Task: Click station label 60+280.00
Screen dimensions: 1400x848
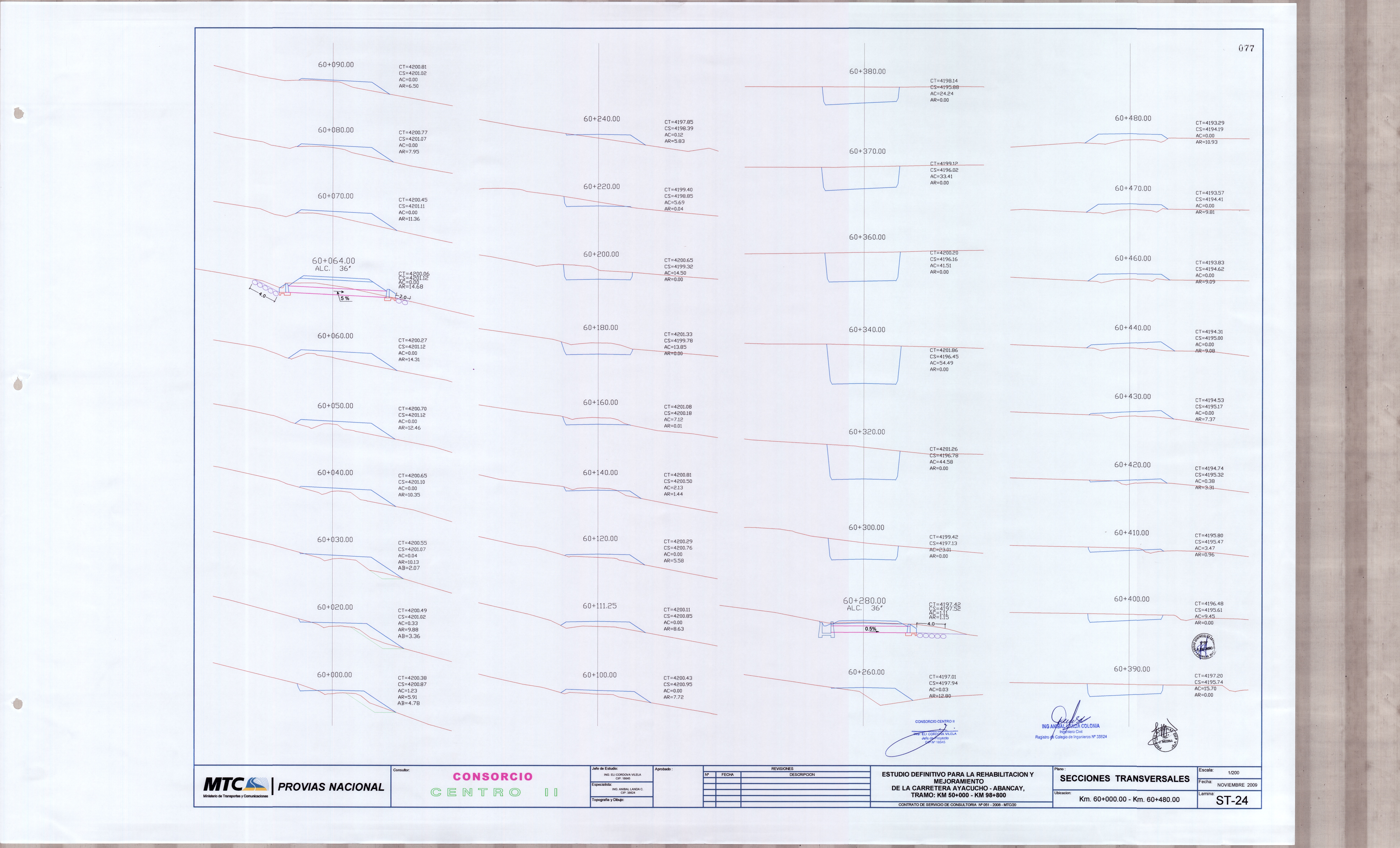Action: [x=864, y=601]
